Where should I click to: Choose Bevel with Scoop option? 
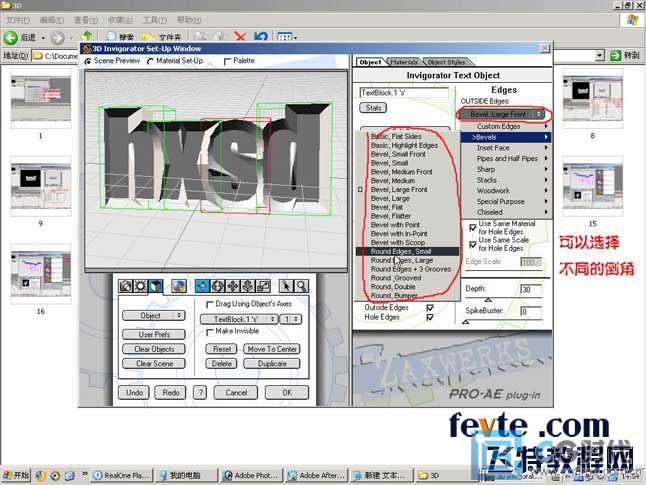click(407, 243)
